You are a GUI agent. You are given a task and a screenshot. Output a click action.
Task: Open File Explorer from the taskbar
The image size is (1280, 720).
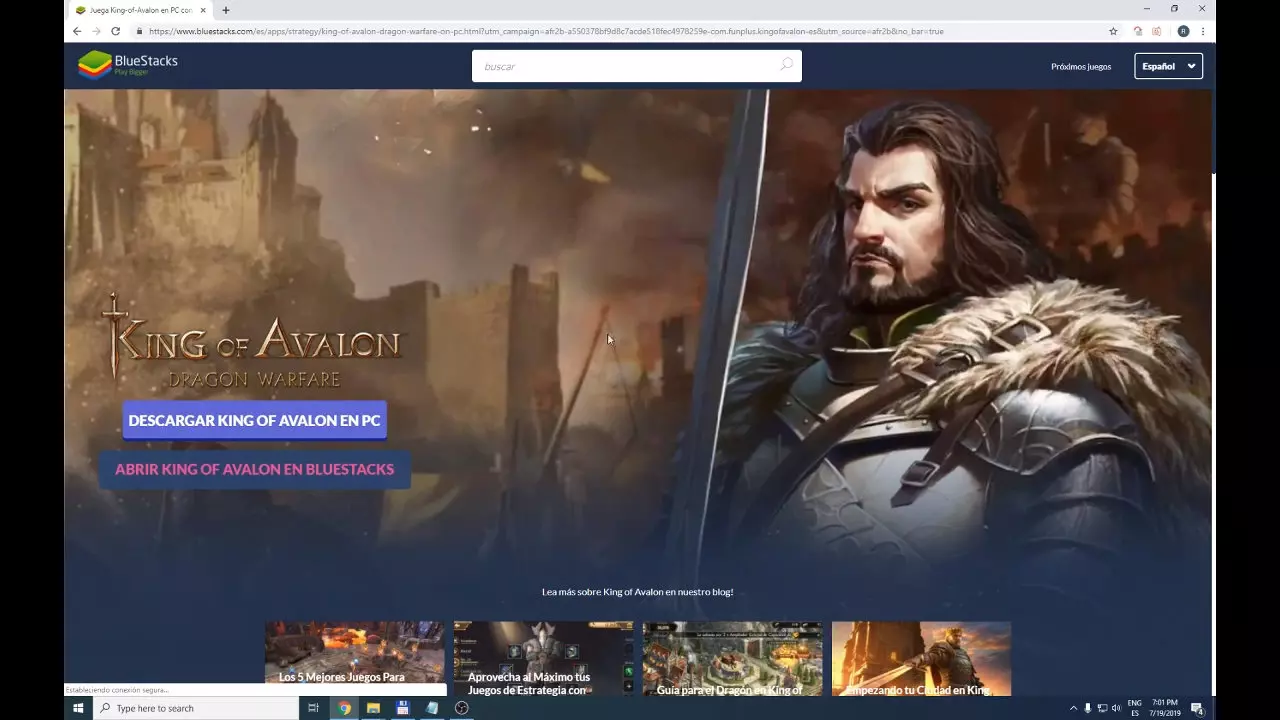point(373,708)
